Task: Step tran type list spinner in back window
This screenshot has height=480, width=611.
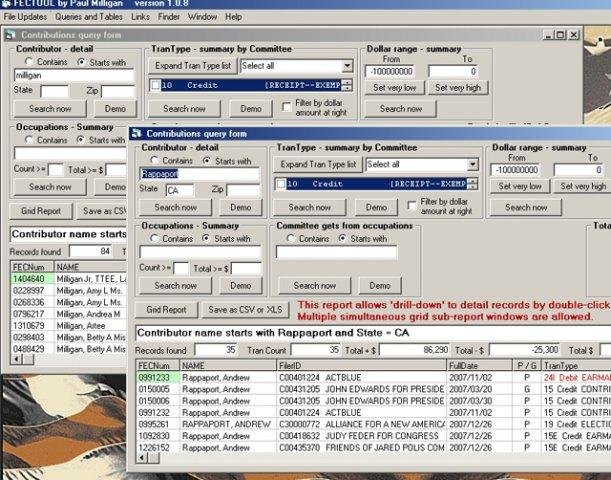Action: click(347, 85)
